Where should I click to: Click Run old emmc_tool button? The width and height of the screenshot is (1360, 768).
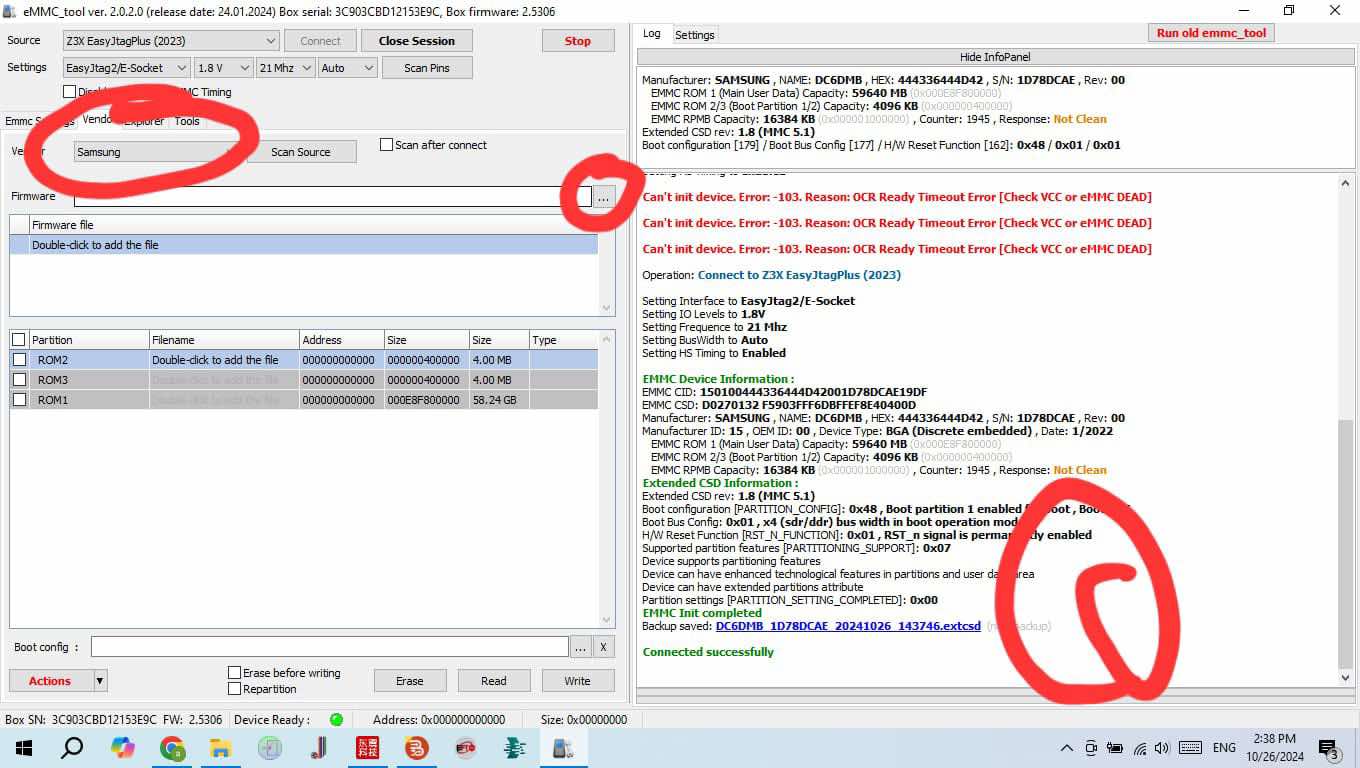1211,33
